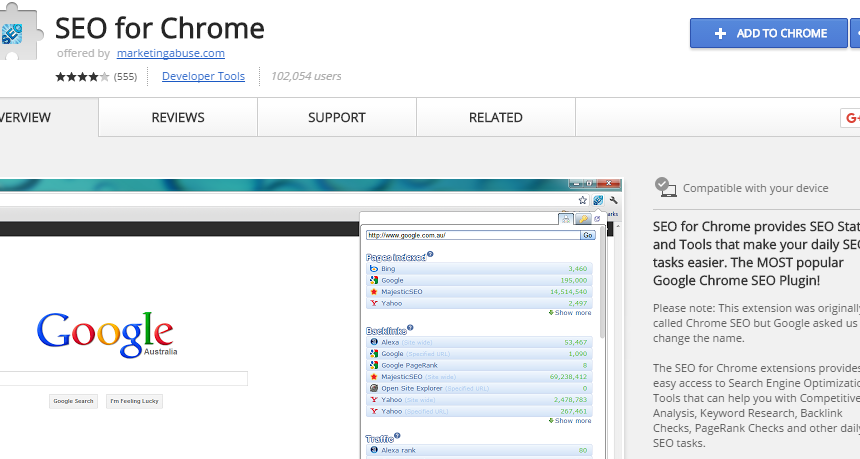
Task: Click the wrench settings icon in toolbar
Action: click(x=614, y=200)
